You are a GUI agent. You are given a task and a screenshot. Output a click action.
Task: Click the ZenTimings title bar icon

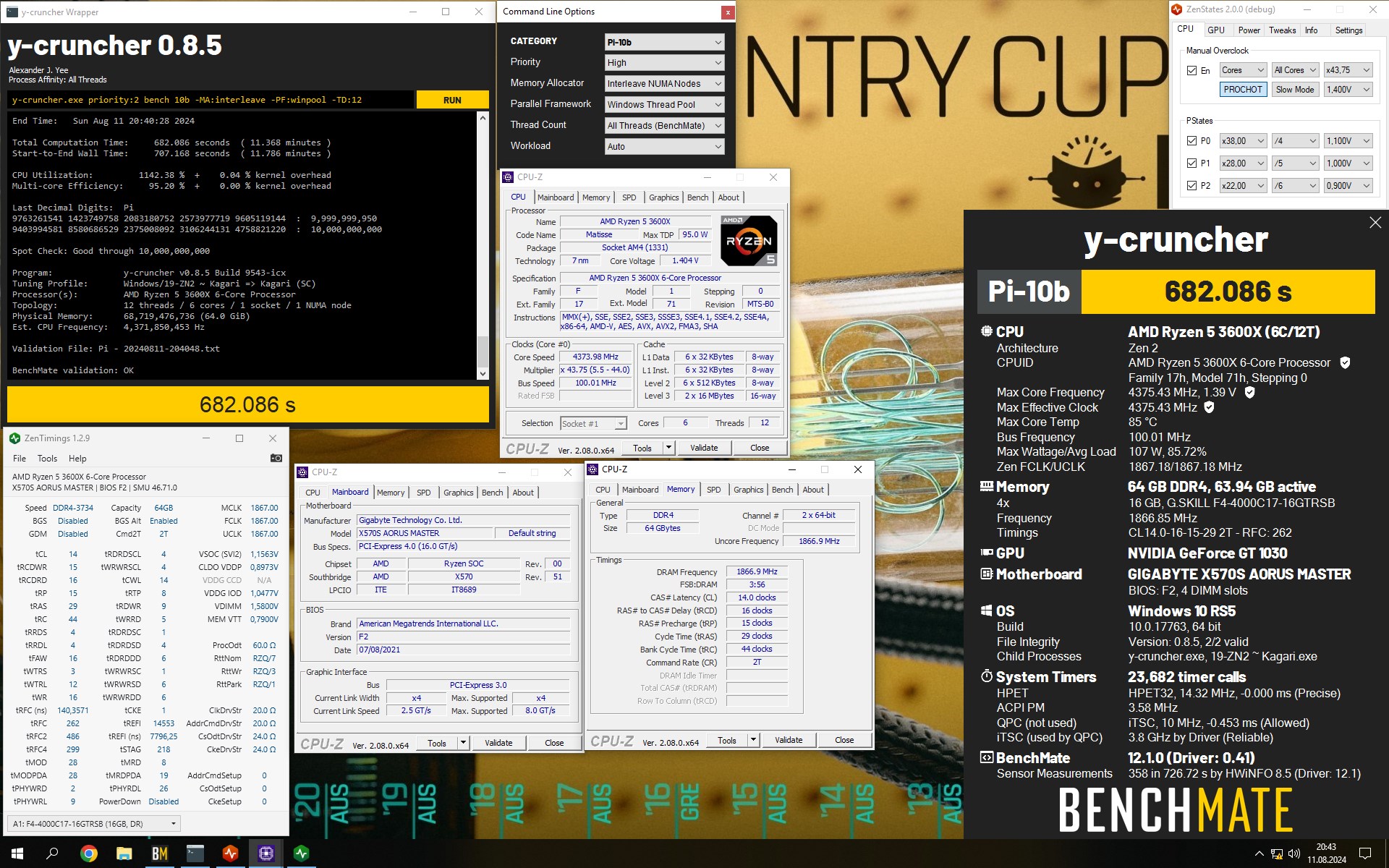14,438
